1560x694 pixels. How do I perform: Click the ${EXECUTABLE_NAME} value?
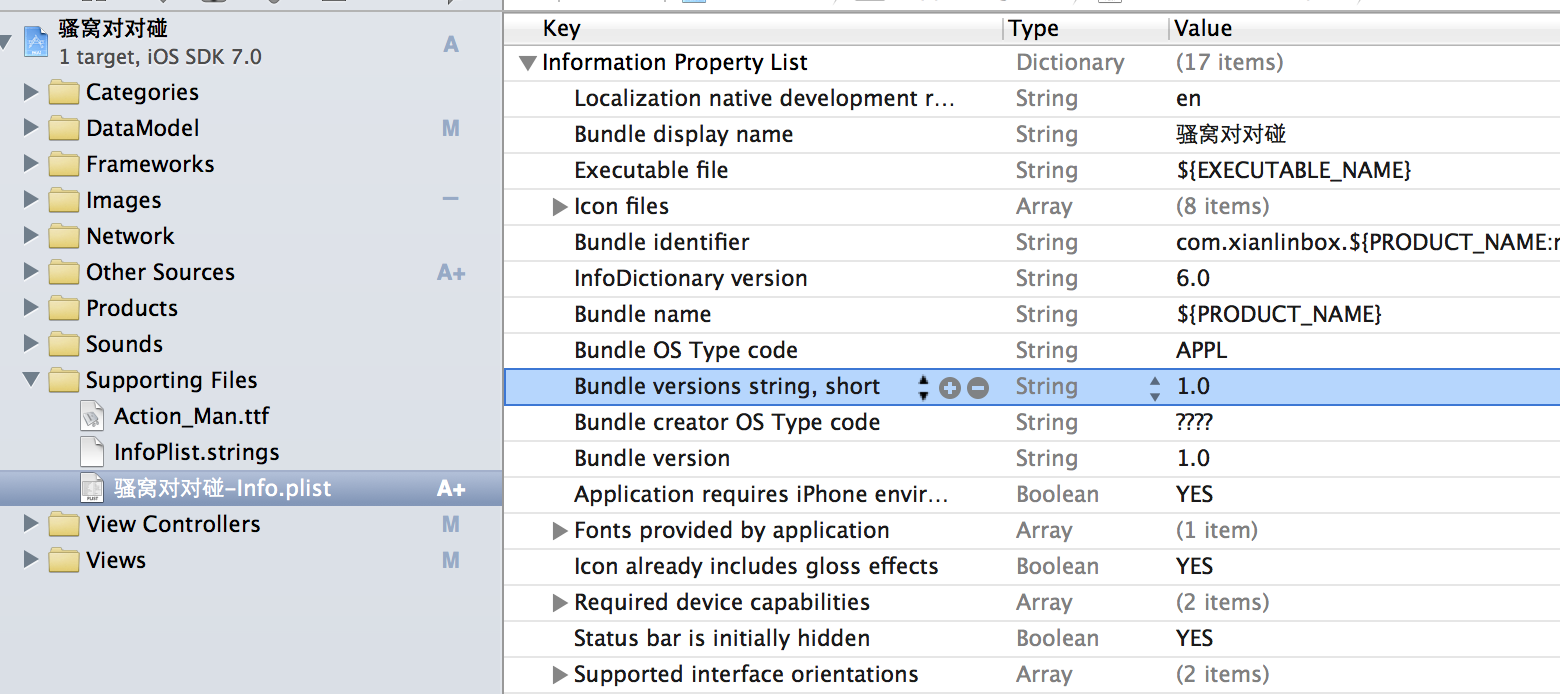pos(1294,171)
